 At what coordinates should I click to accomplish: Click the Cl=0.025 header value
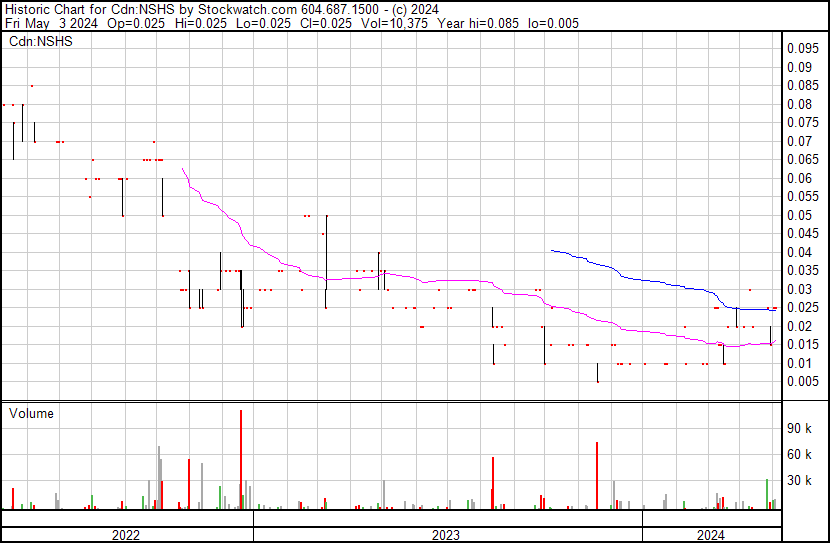click(x=326, y=23)
